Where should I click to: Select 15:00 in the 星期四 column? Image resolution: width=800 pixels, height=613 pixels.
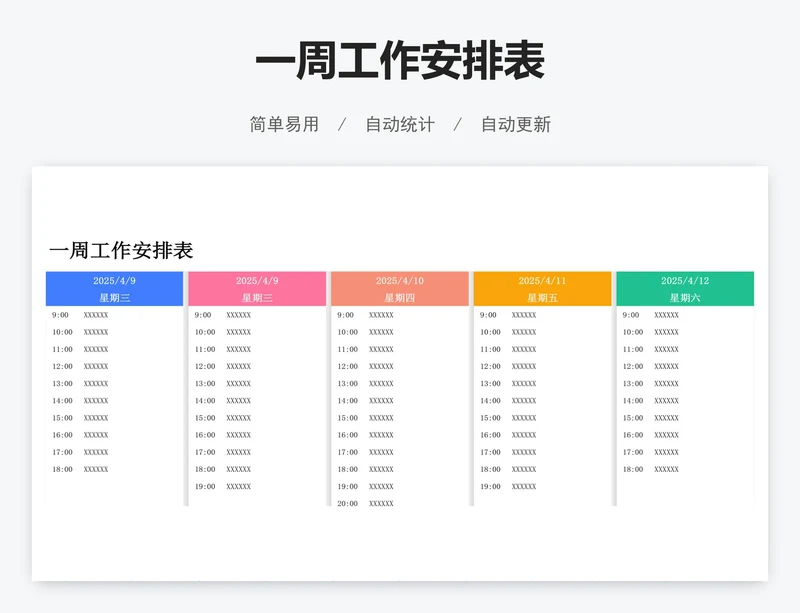click(347, 418)
